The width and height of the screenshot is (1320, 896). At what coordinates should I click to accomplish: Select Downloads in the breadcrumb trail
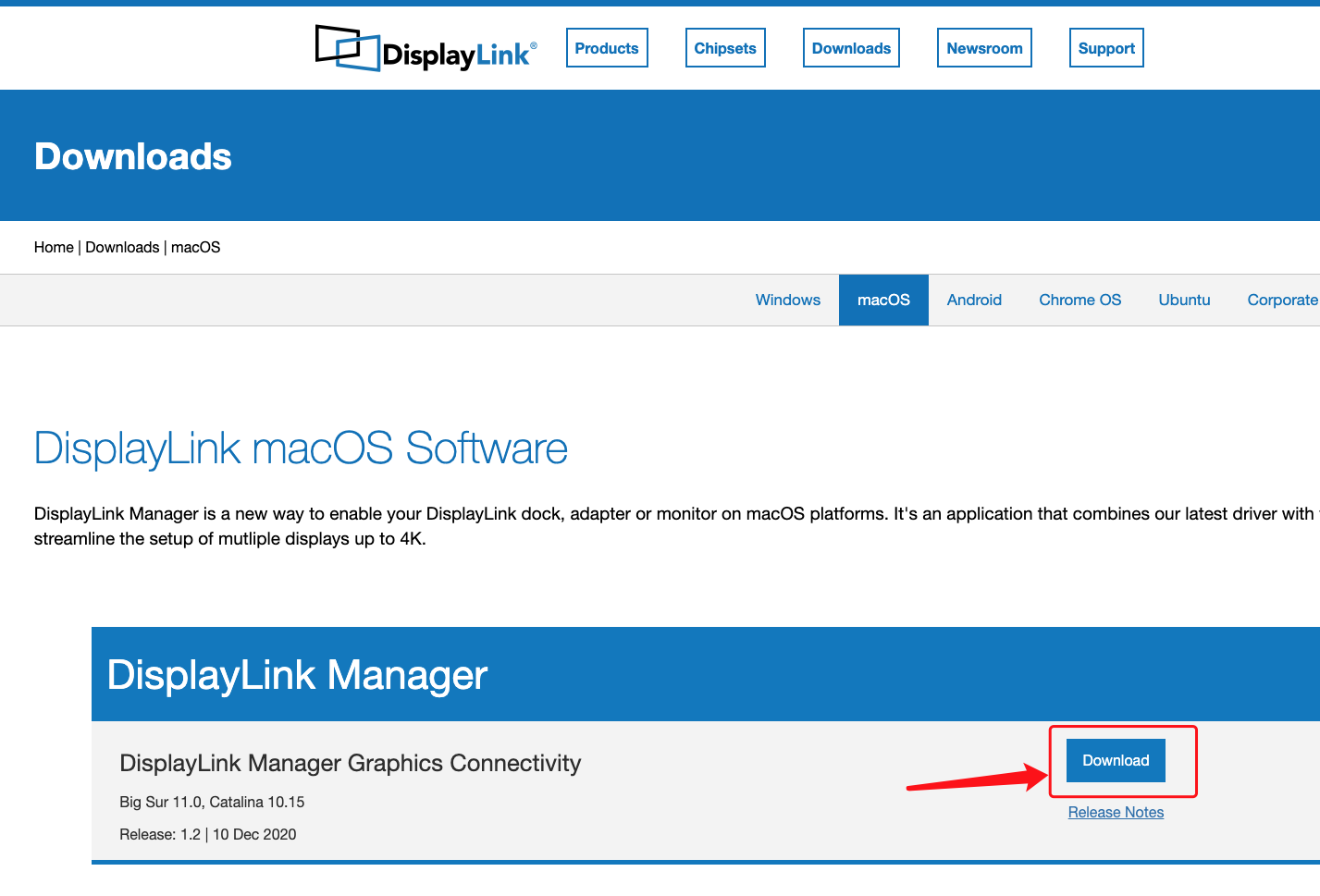pyautogui.click(x=122, y=247)
